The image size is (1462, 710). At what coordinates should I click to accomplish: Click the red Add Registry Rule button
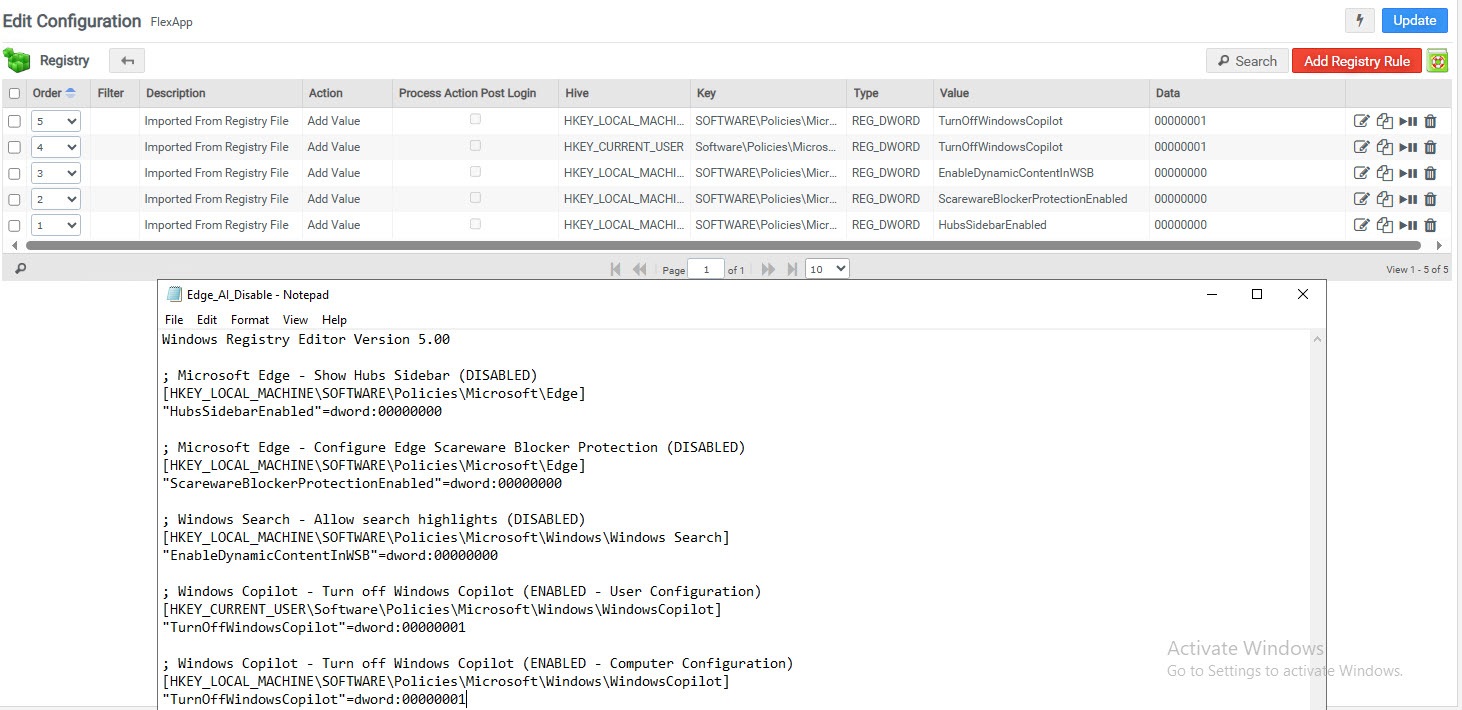point(1356,61)
